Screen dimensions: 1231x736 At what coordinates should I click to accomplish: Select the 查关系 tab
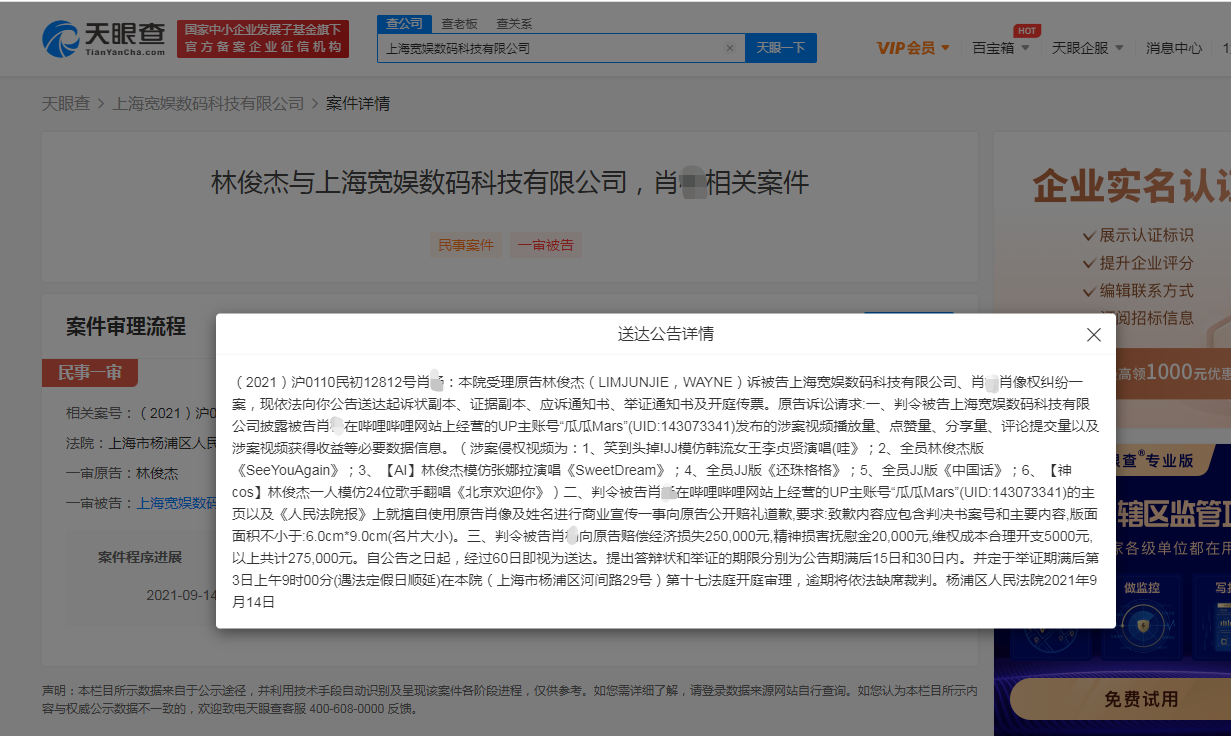[514, 23]
